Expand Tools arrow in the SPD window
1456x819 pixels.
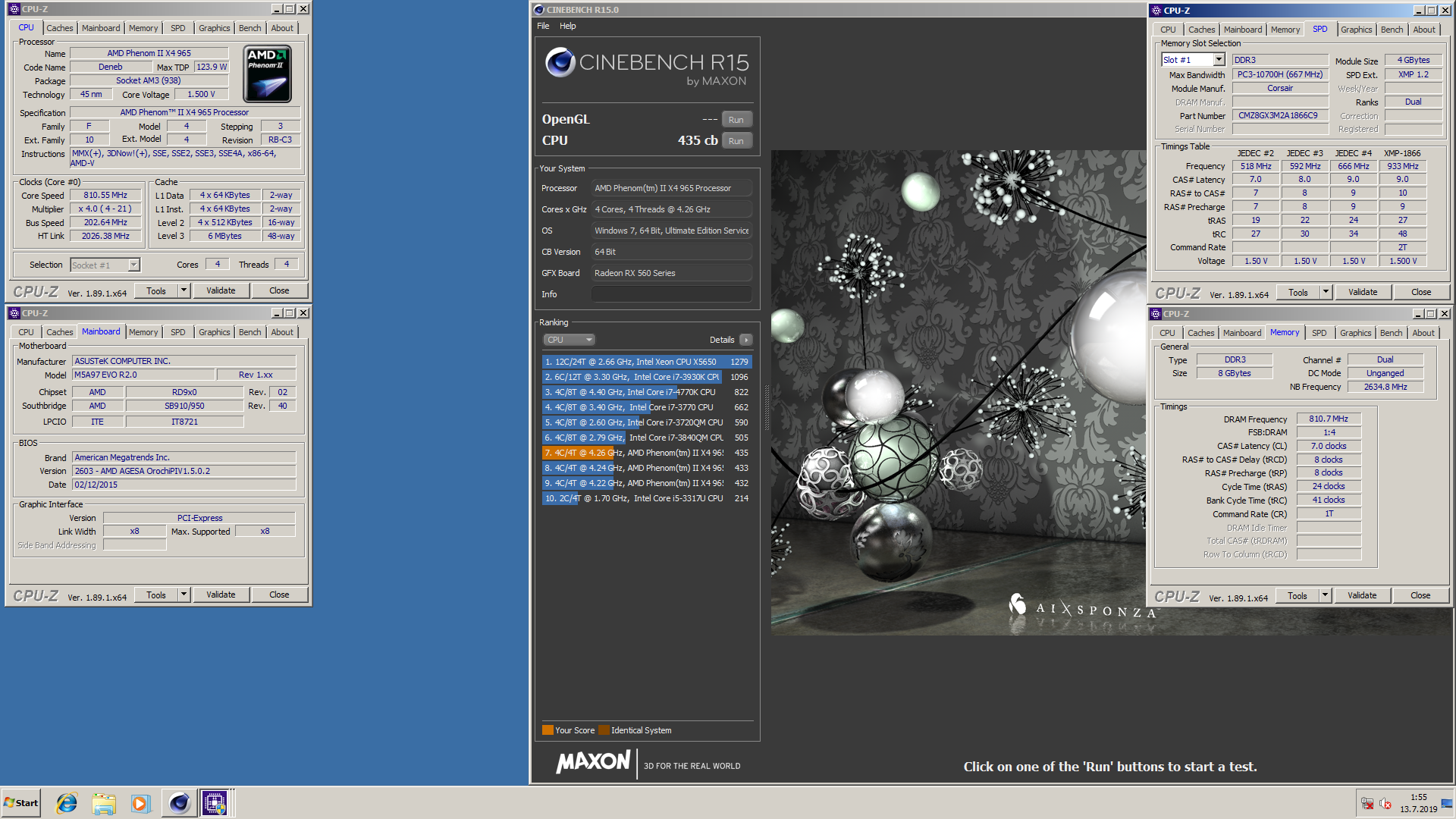coord(1326,292)
